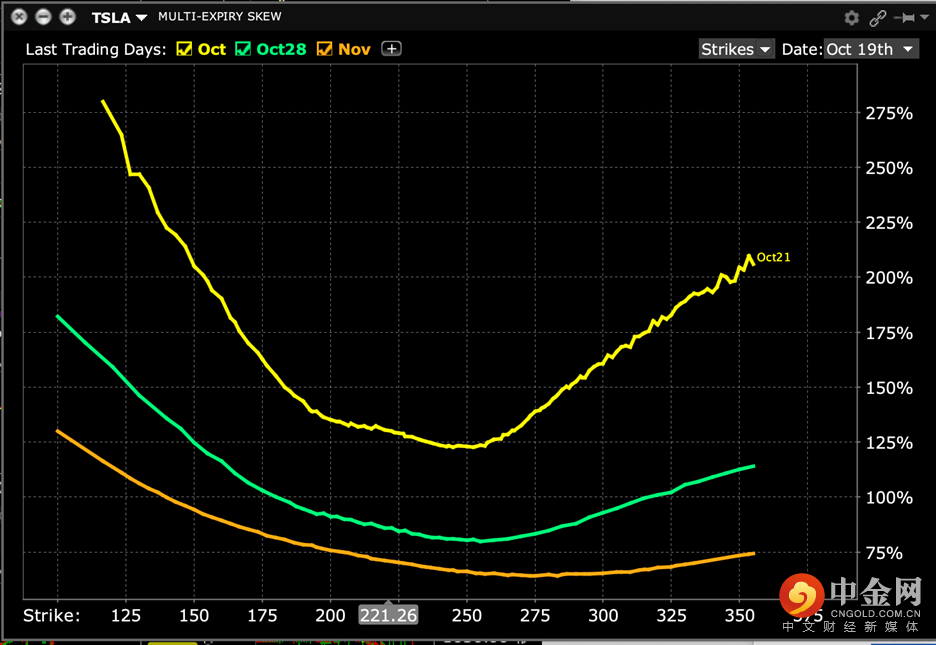The image size is (936, 645).
Task: Click the 250% axis label
Action: pyautogui.click(x=889, y=168)
